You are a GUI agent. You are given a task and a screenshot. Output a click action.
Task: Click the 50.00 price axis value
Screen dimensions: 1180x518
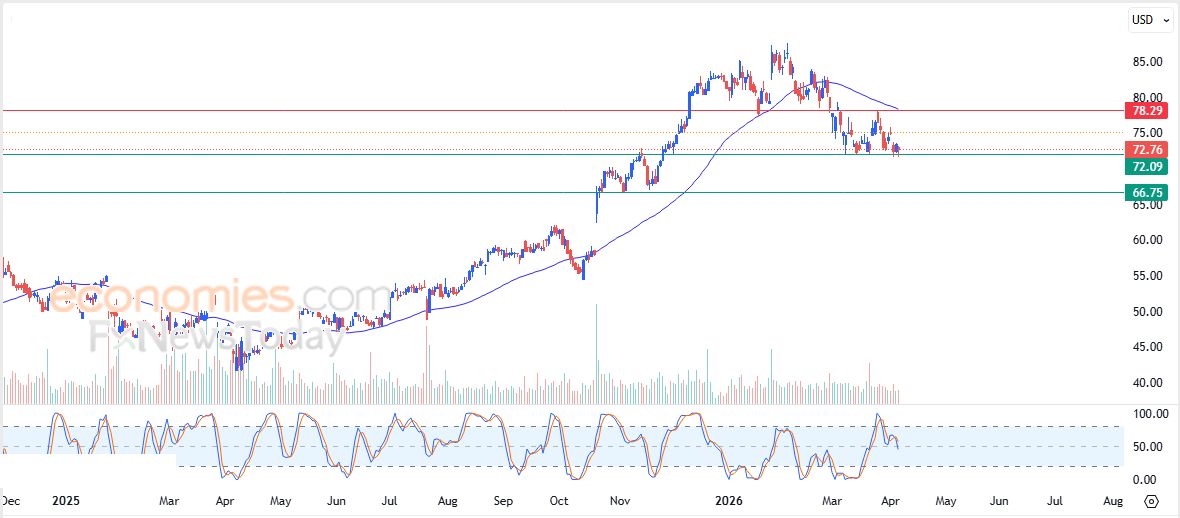tap(1146, 312)
